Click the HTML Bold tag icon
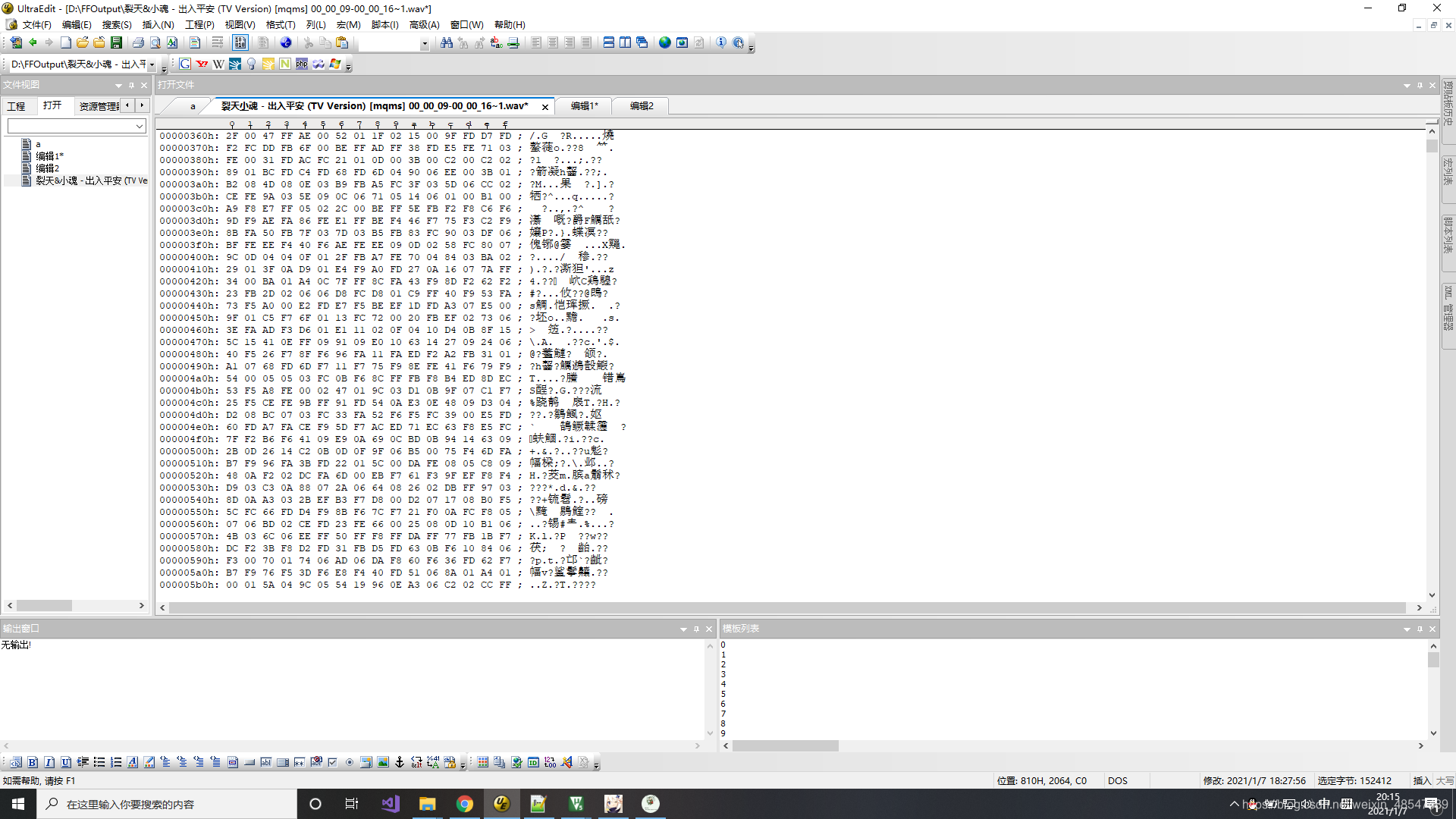Viewport: 1456px width, 819px height. [x=33, y=763]
